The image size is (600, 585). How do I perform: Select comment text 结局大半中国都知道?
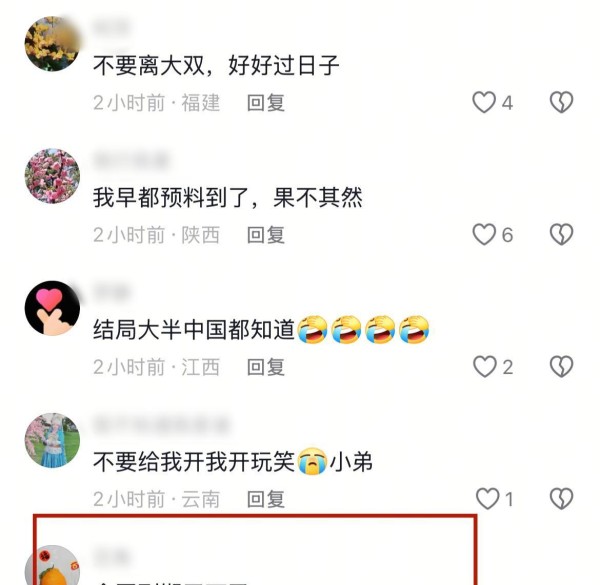click(x=194, y=329)
